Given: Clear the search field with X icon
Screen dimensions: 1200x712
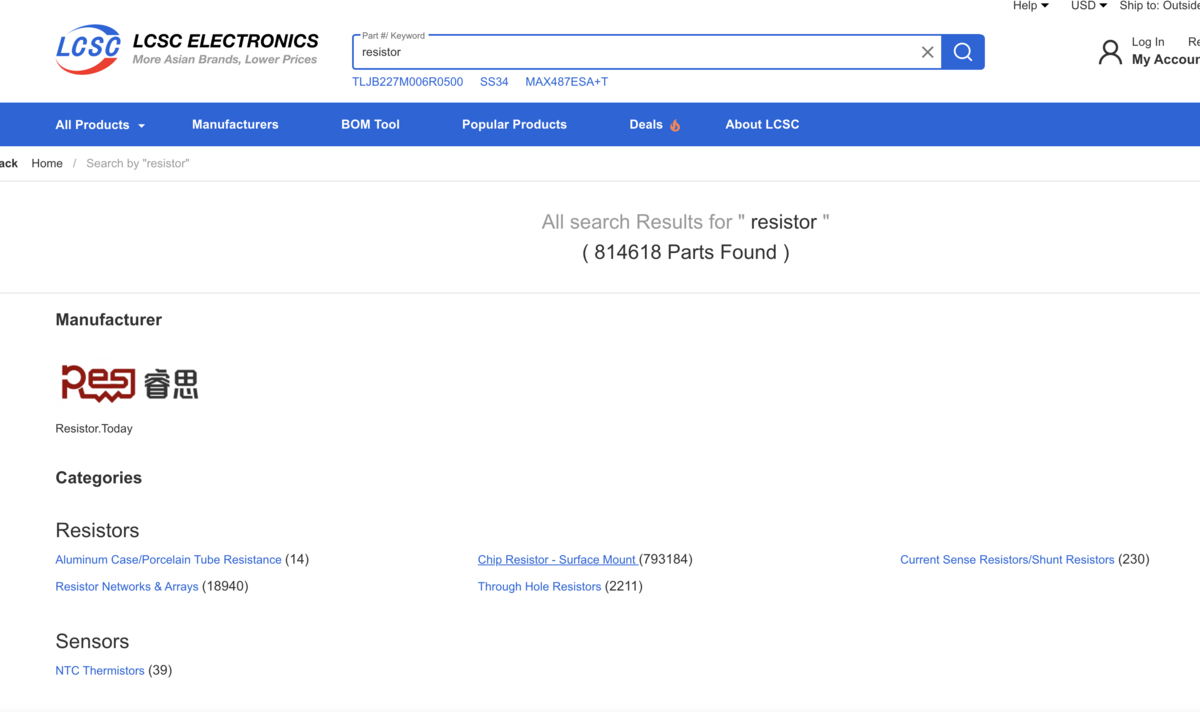Looking at the screenshot, I should (x=927, y=52).
